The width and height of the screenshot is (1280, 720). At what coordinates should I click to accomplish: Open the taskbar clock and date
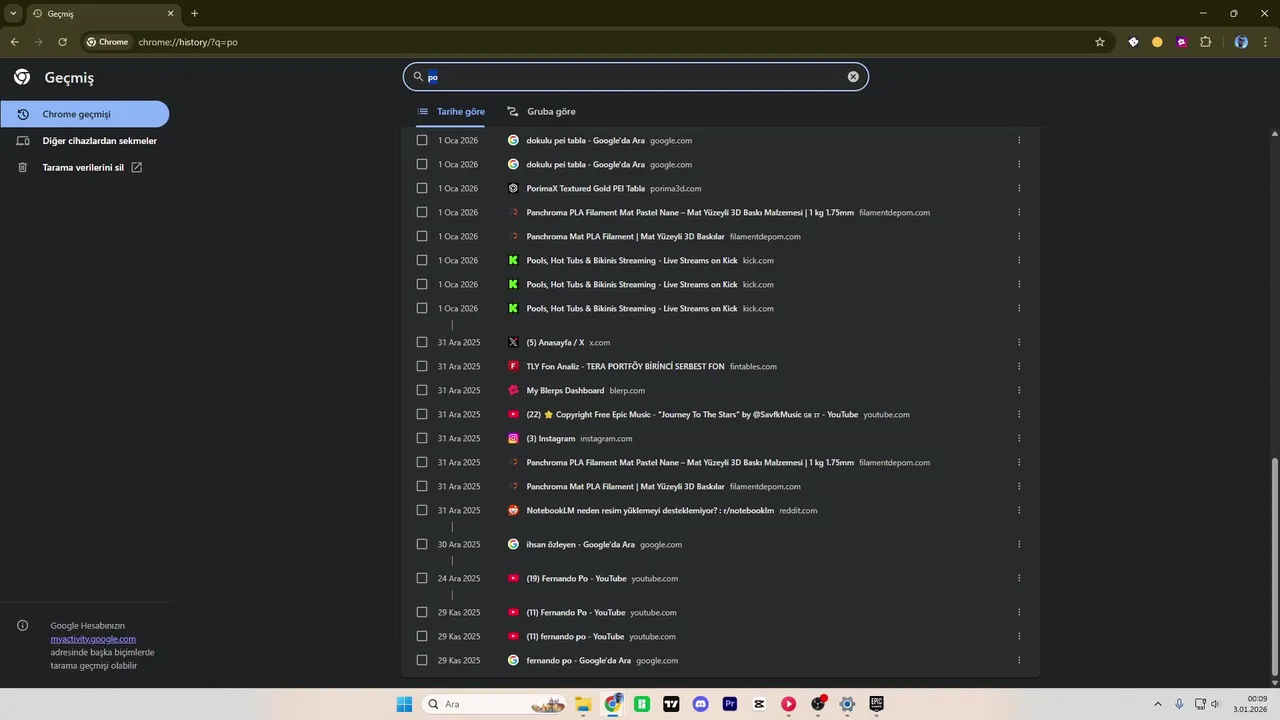pos(1252,704)
